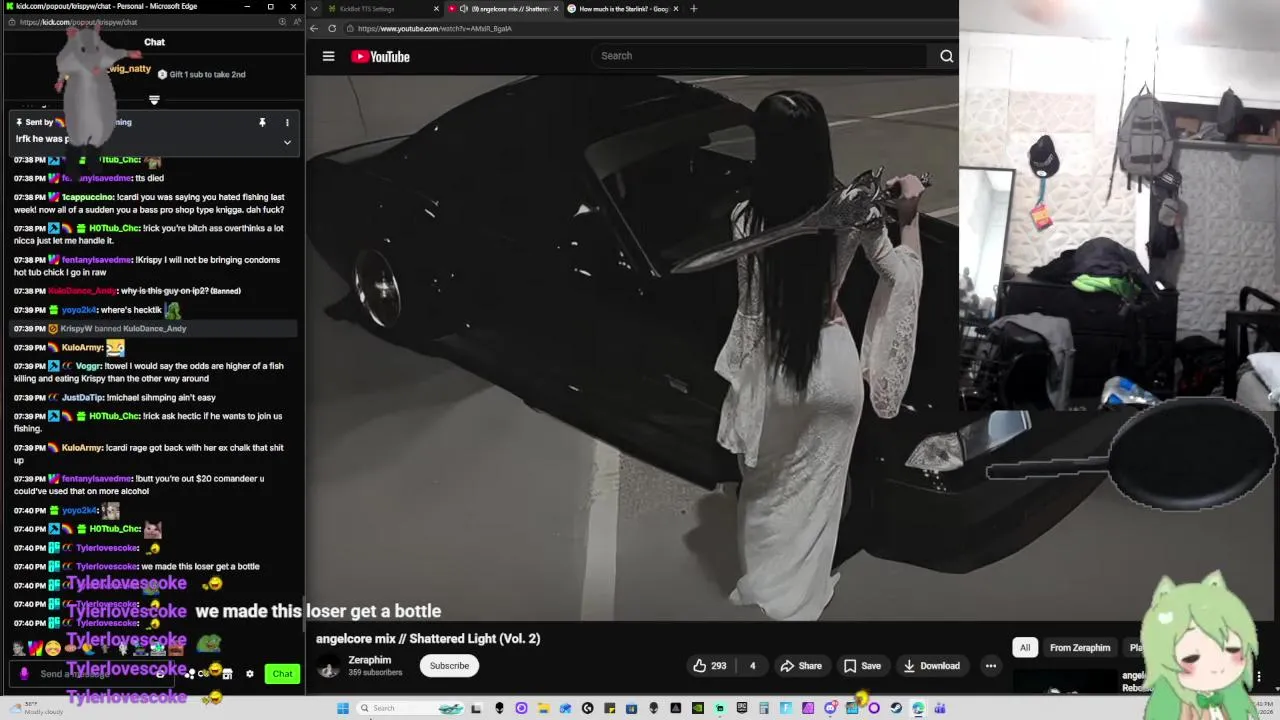
Task: Open the chat identity purple icon
Action: 24,674
